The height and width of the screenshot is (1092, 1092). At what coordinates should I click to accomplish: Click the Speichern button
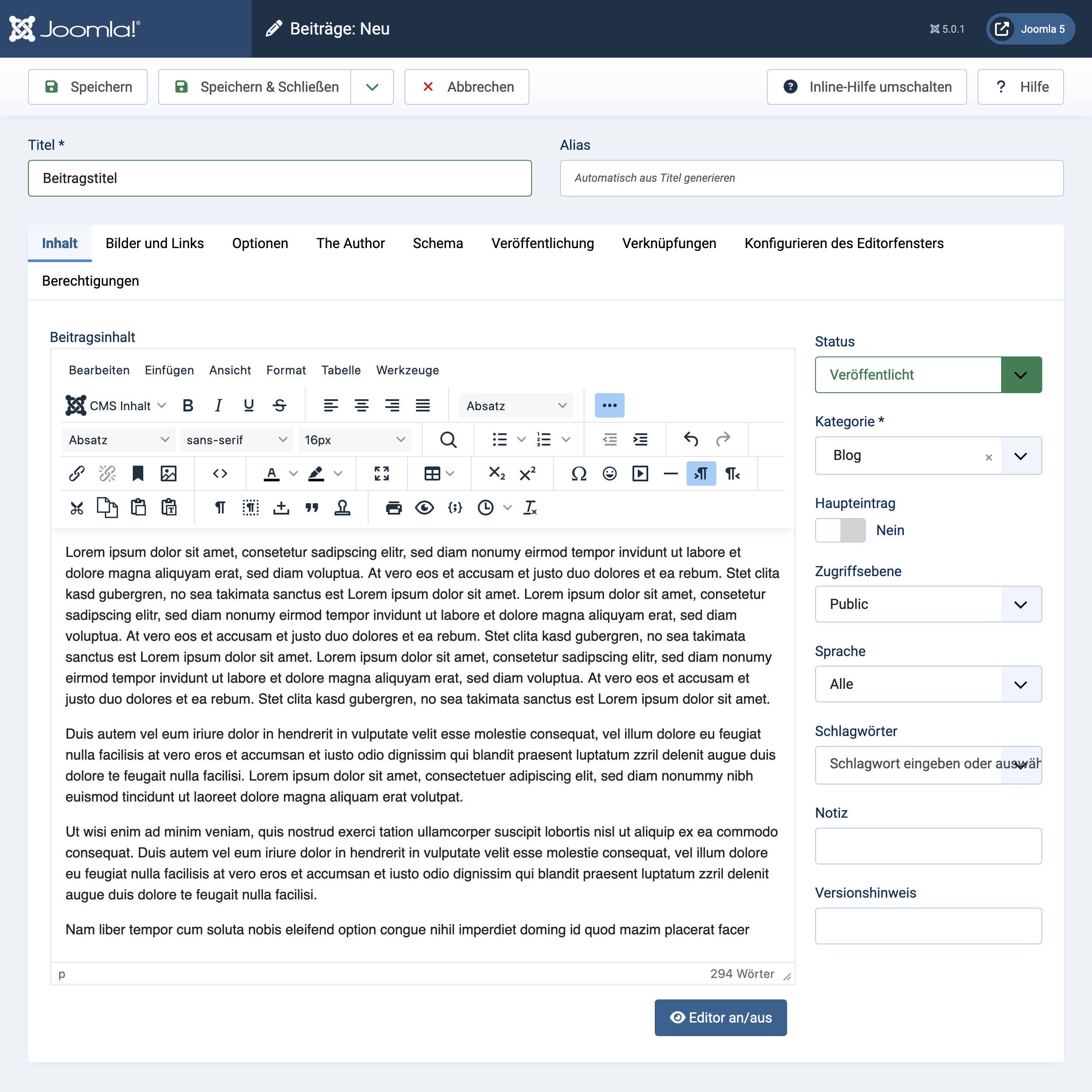[88, 87]
